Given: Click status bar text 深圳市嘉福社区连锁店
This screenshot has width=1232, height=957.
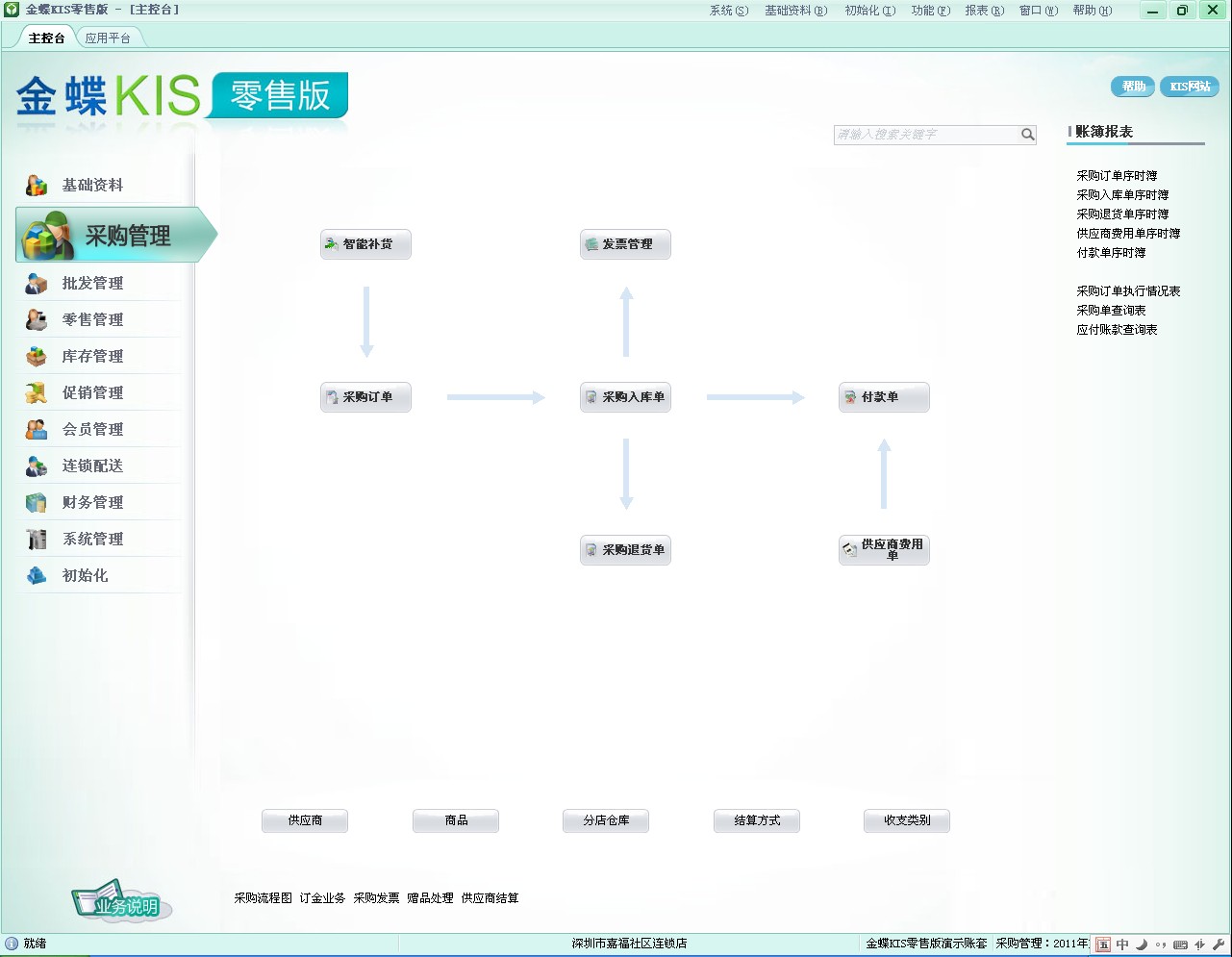Looking at the screenshot, I should (x=629, y=944).
